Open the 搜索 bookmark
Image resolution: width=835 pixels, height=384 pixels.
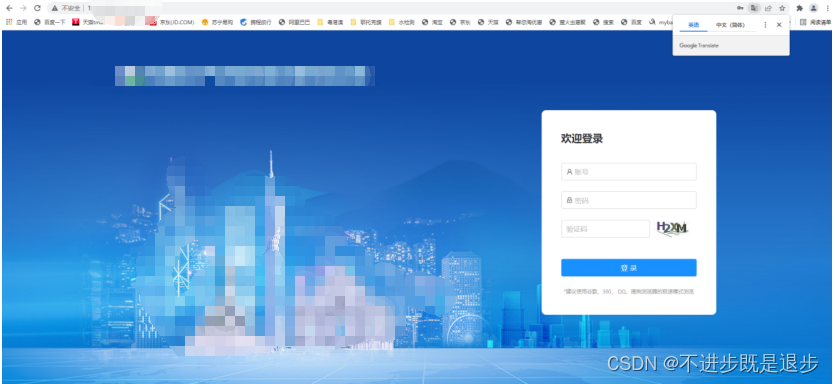[x=603, y=22]
